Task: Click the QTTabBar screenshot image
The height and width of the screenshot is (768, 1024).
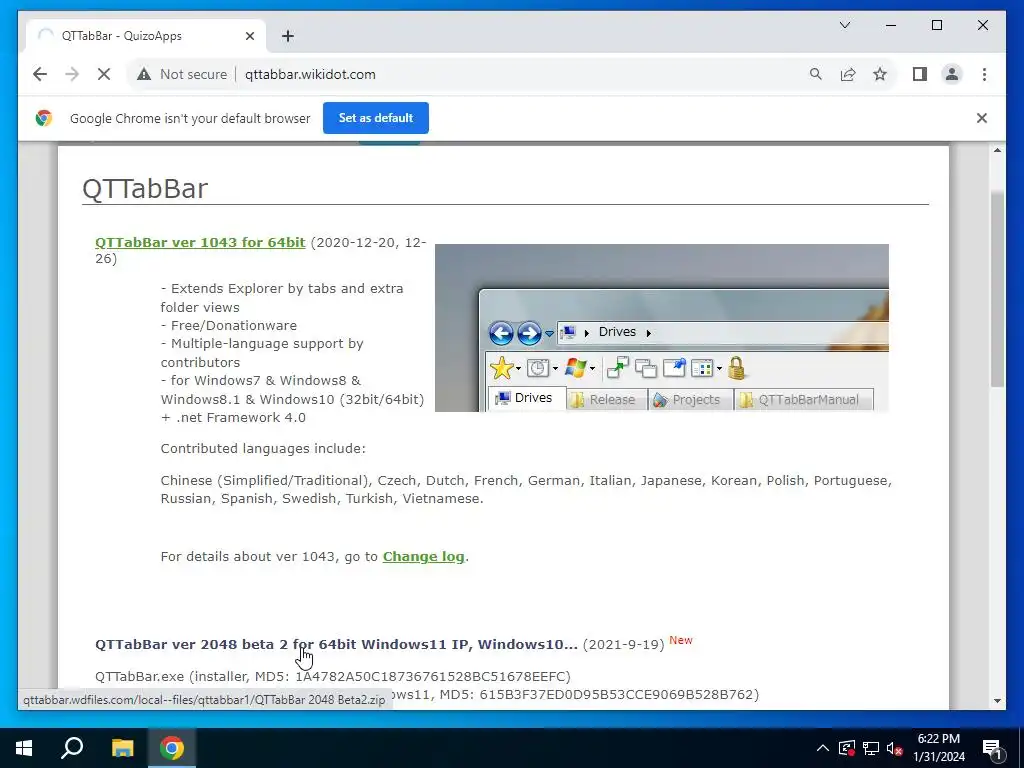Action: (662, 328)
